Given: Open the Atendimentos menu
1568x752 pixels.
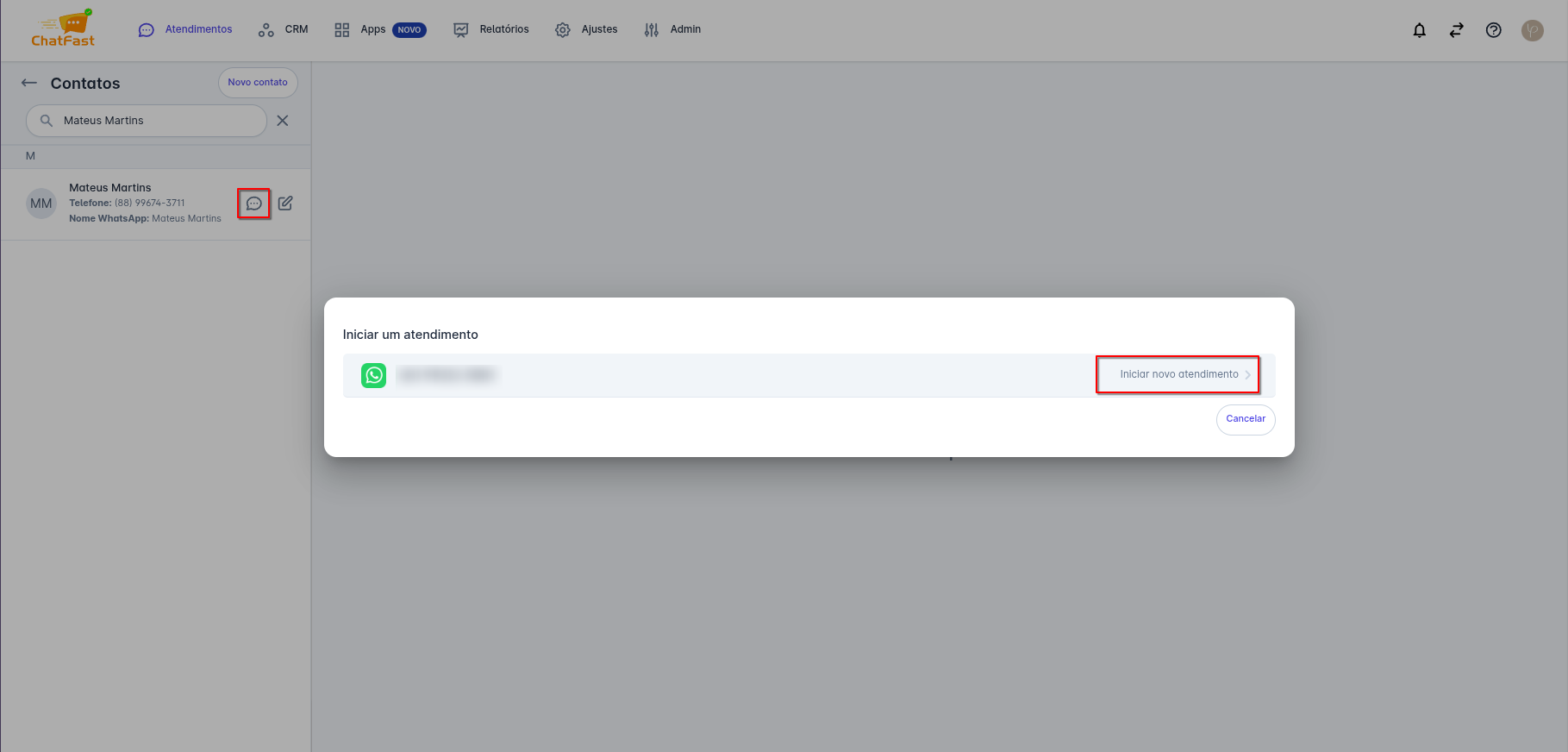Looking at the screenshot, I should tap(185, 29).
